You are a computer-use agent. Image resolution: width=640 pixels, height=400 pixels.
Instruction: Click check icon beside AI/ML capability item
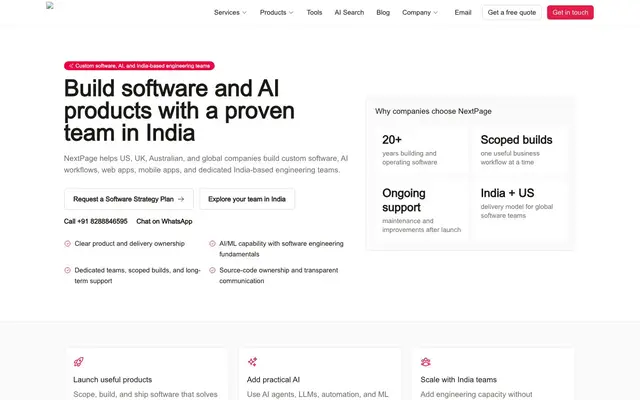[x=212, y=244]
